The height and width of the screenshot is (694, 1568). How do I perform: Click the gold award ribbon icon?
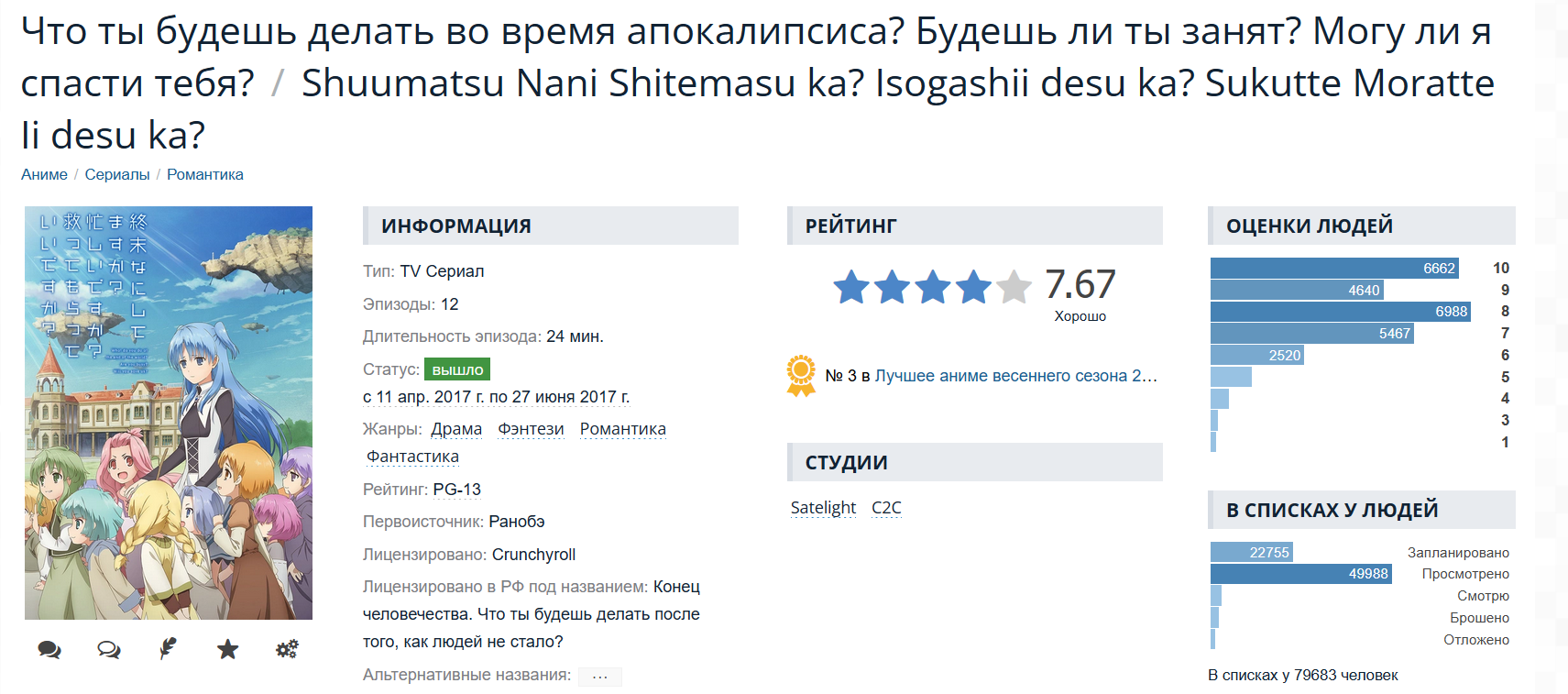pos(801,375)
